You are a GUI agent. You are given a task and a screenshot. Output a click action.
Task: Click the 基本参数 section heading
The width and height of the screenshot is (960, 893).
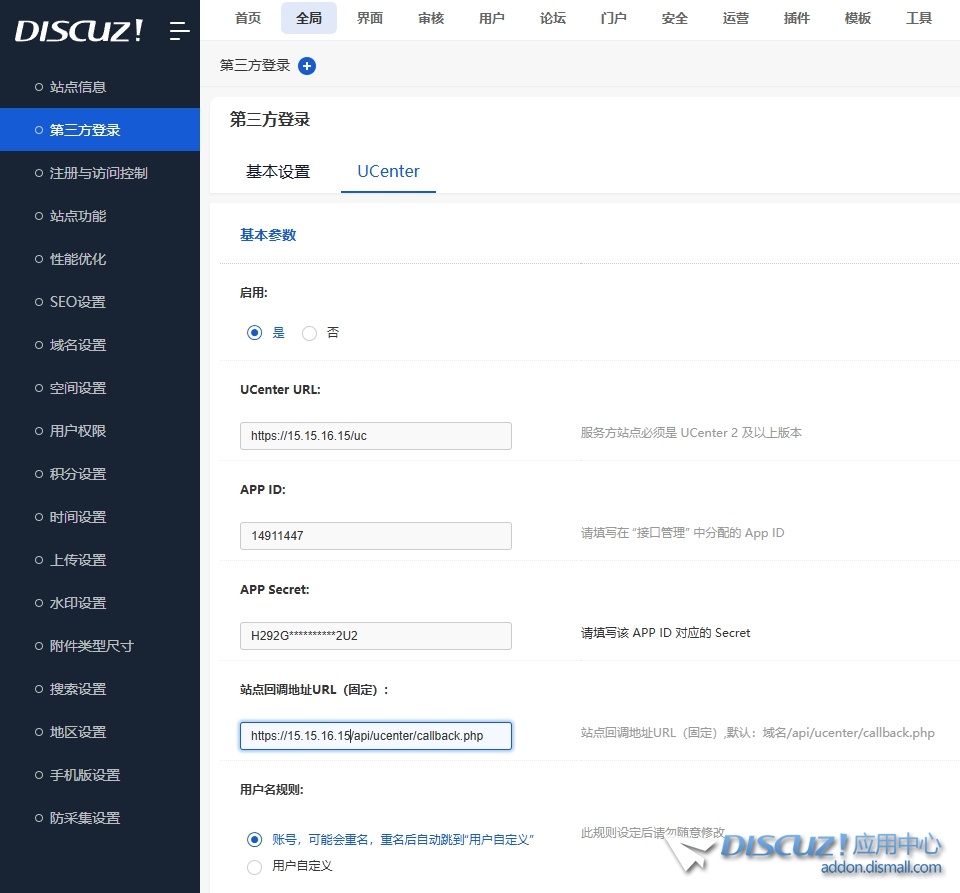point(268,235)
